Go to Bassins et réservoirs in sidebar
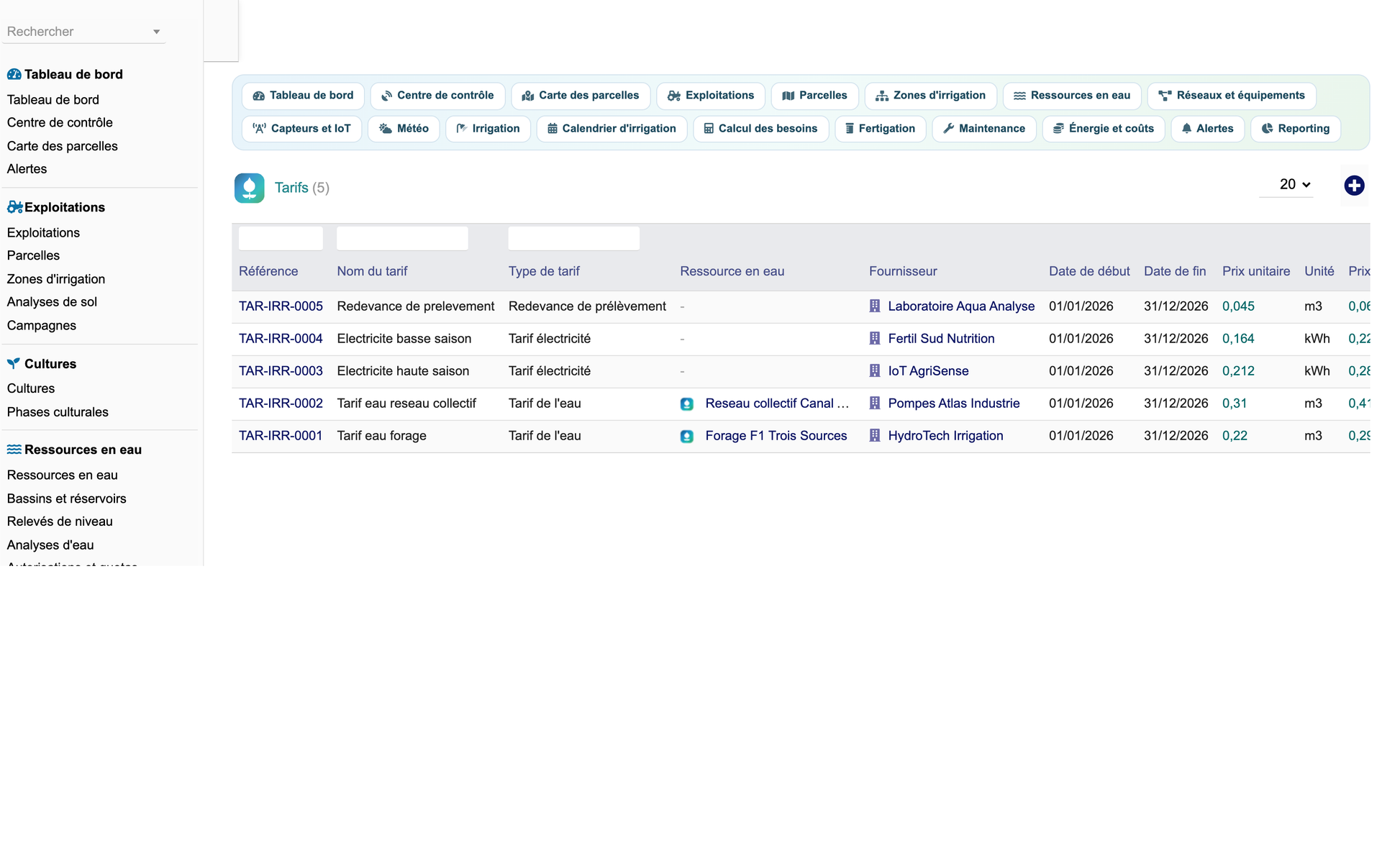 66,498
